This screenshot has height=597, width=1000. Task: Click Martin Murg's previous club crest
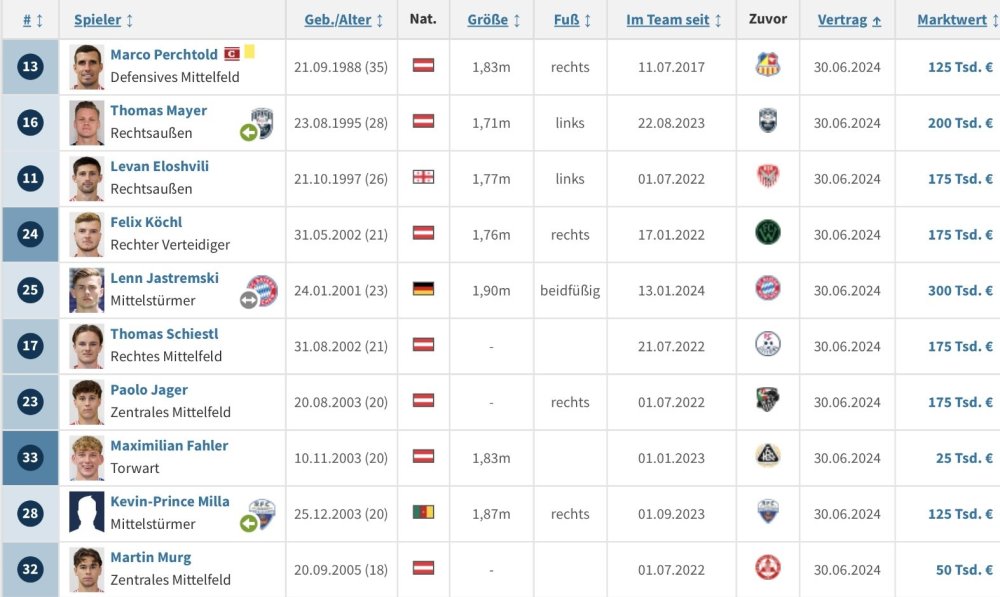[x=767, y=569]
